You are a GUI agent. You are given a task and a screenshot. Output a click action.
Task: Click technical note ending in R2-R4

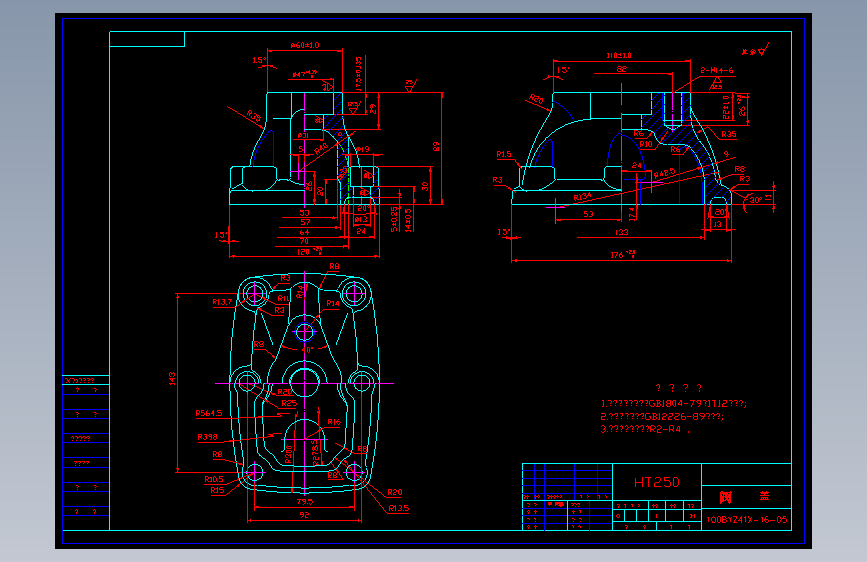(x=645, y=429)
